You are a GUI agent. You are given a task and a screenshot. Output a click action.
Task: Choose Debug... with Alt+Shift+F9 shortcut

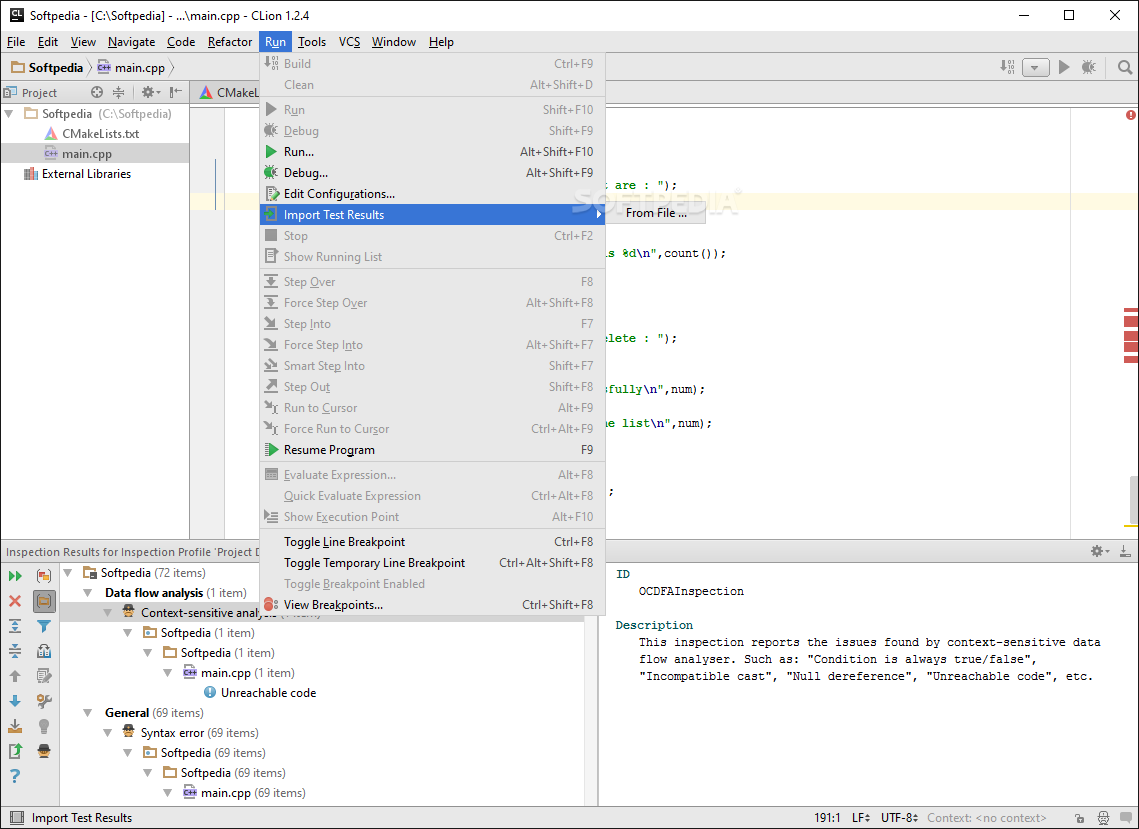433,173
